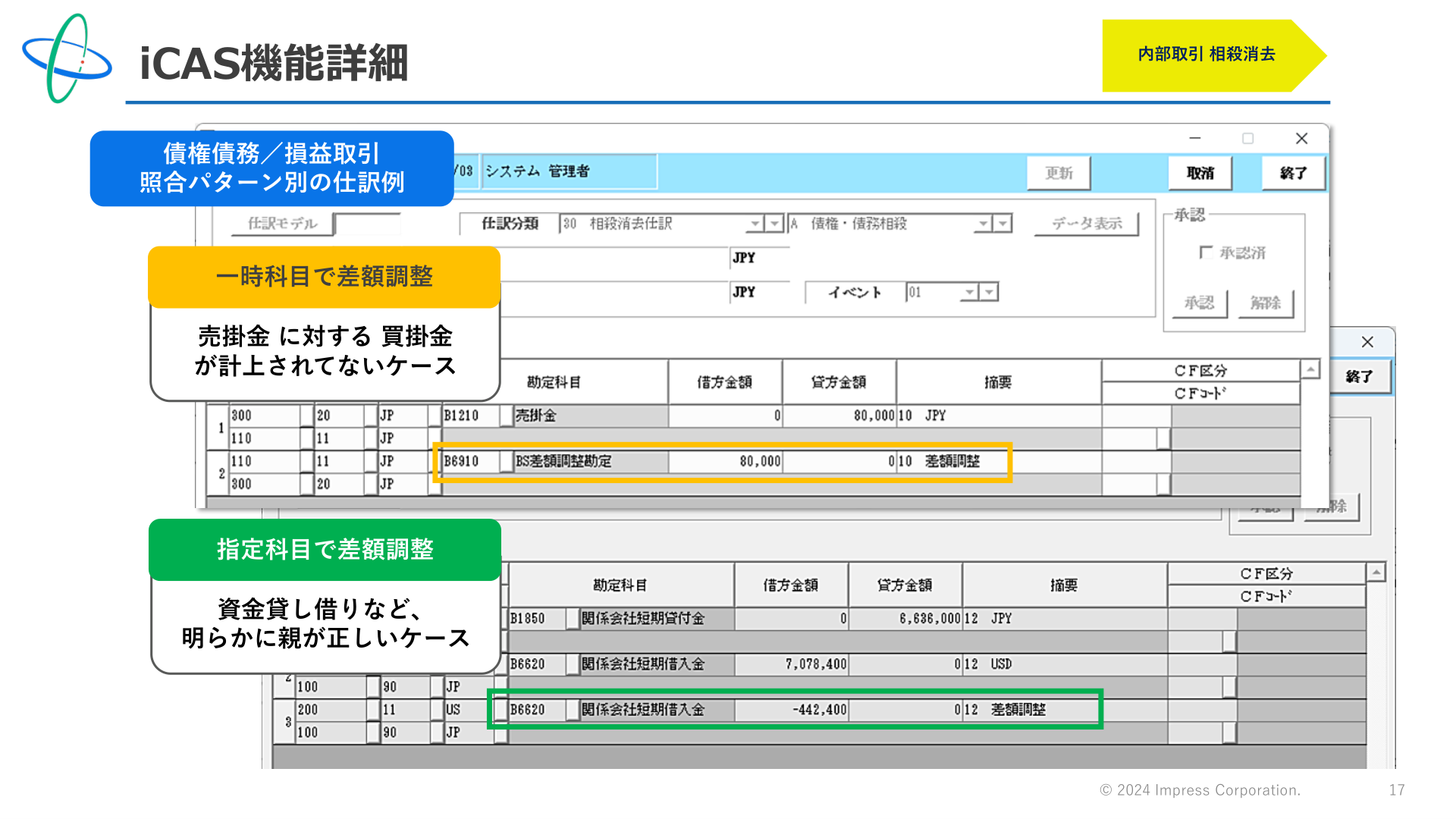Click the システム 管理者 field
This screenshot has width=1456, height=819.
569,171
